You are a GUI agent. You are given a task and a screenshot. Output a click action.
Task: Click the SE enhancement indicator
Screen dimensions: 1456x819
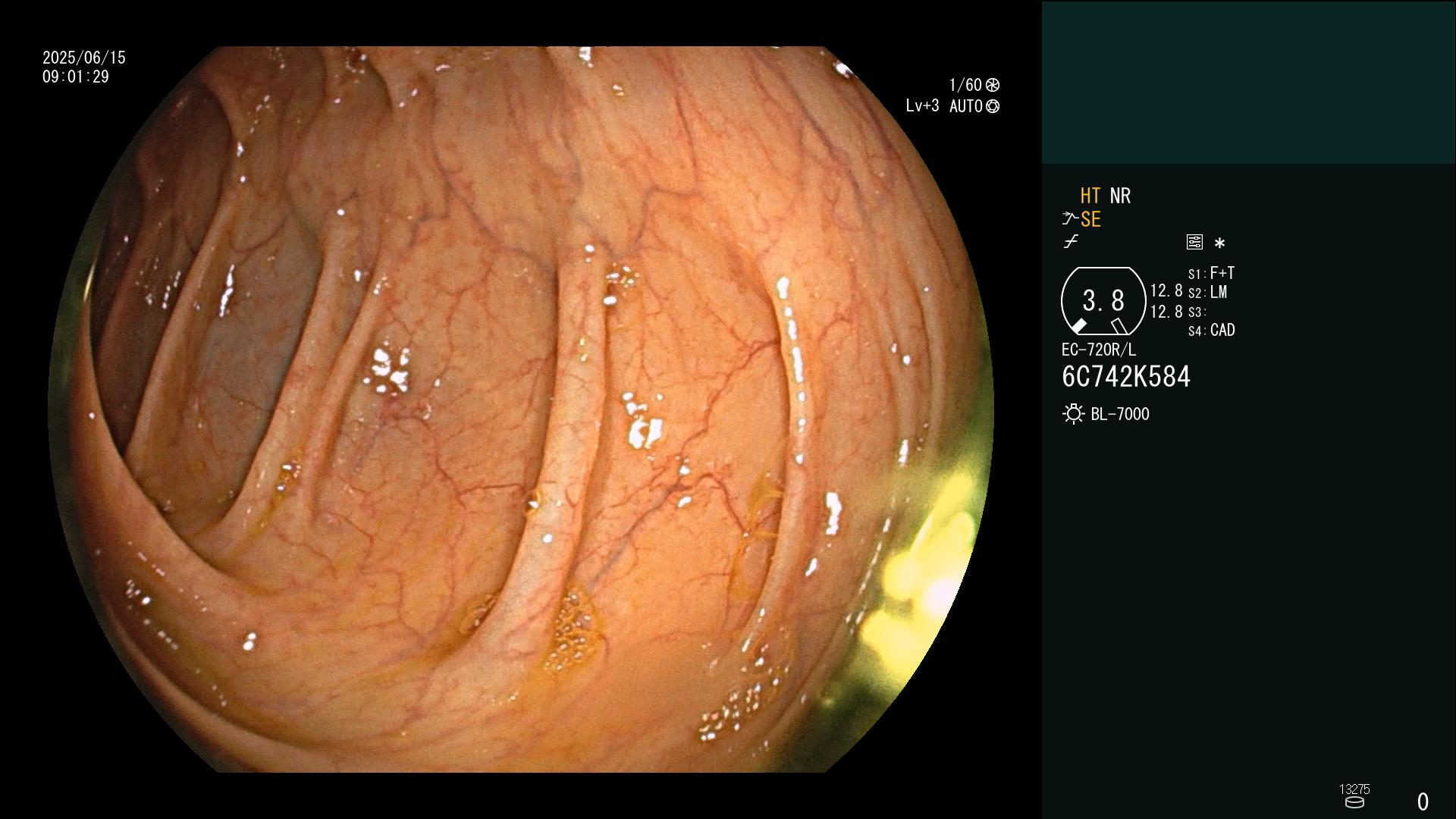(1090, 219)
